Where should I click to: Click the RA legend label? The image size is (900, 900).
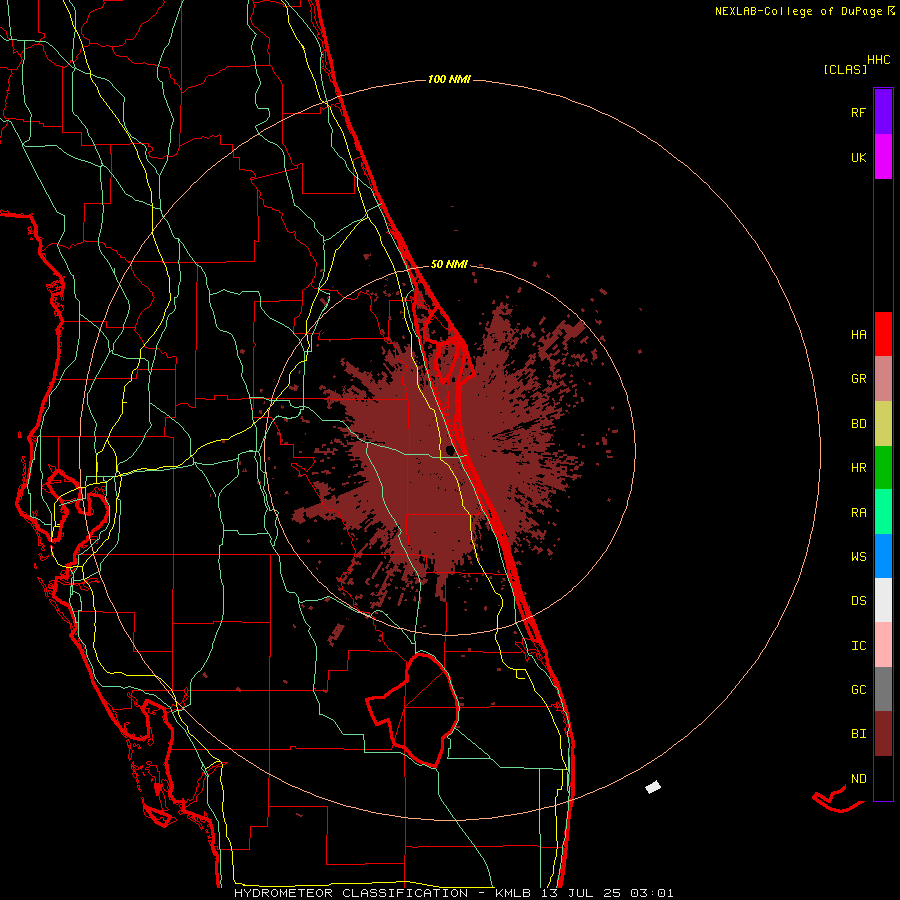tap(858, 513)
